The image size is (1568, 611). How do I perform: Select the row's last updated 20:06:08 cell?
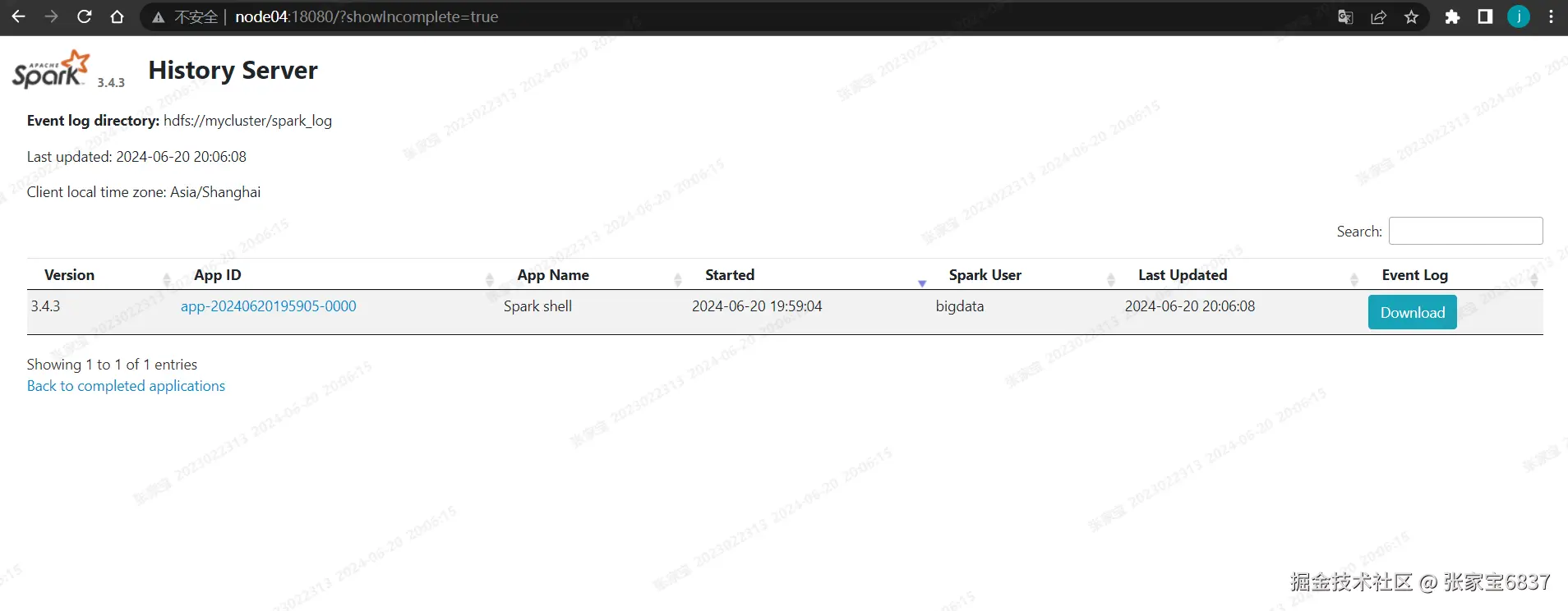[x=1190, y=306]
